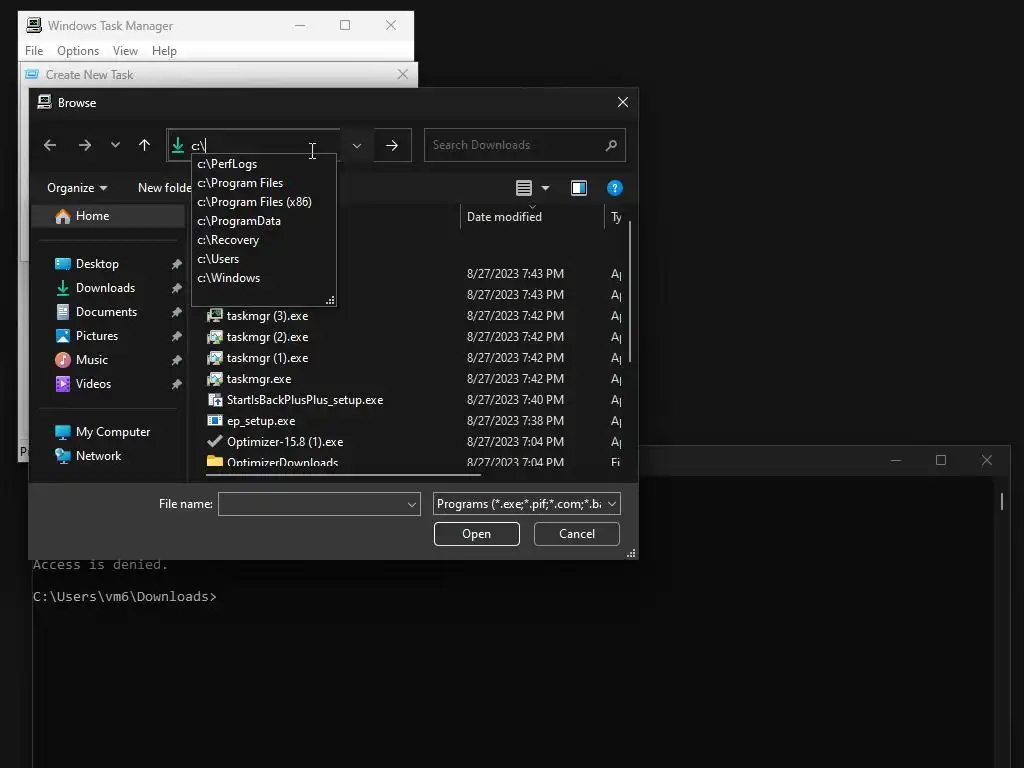Open recent locations chevron next to Forward
This screenshot has width=1024, height=768.
click(x=115, y=145)
